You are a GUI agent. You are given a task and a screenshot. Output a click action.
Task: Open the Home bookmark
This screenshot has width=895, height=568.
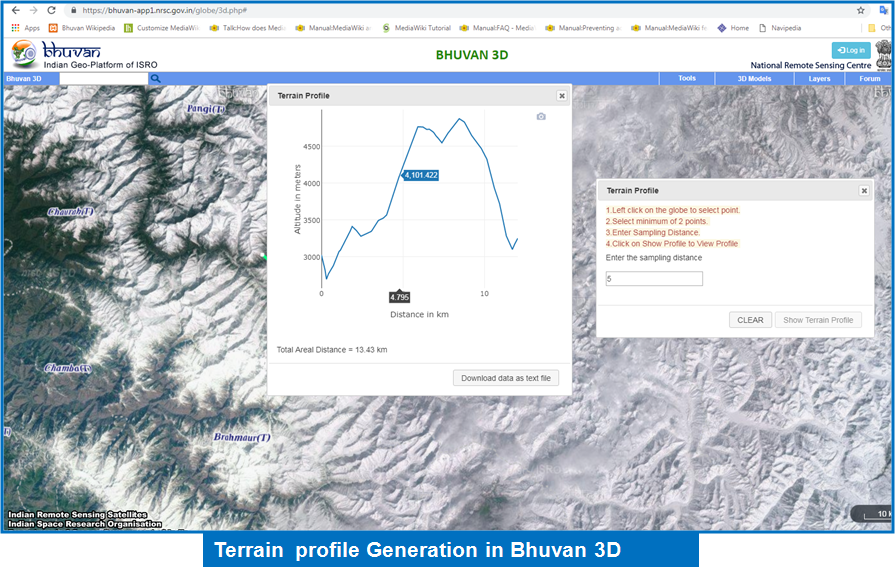(x=733, y=27)
